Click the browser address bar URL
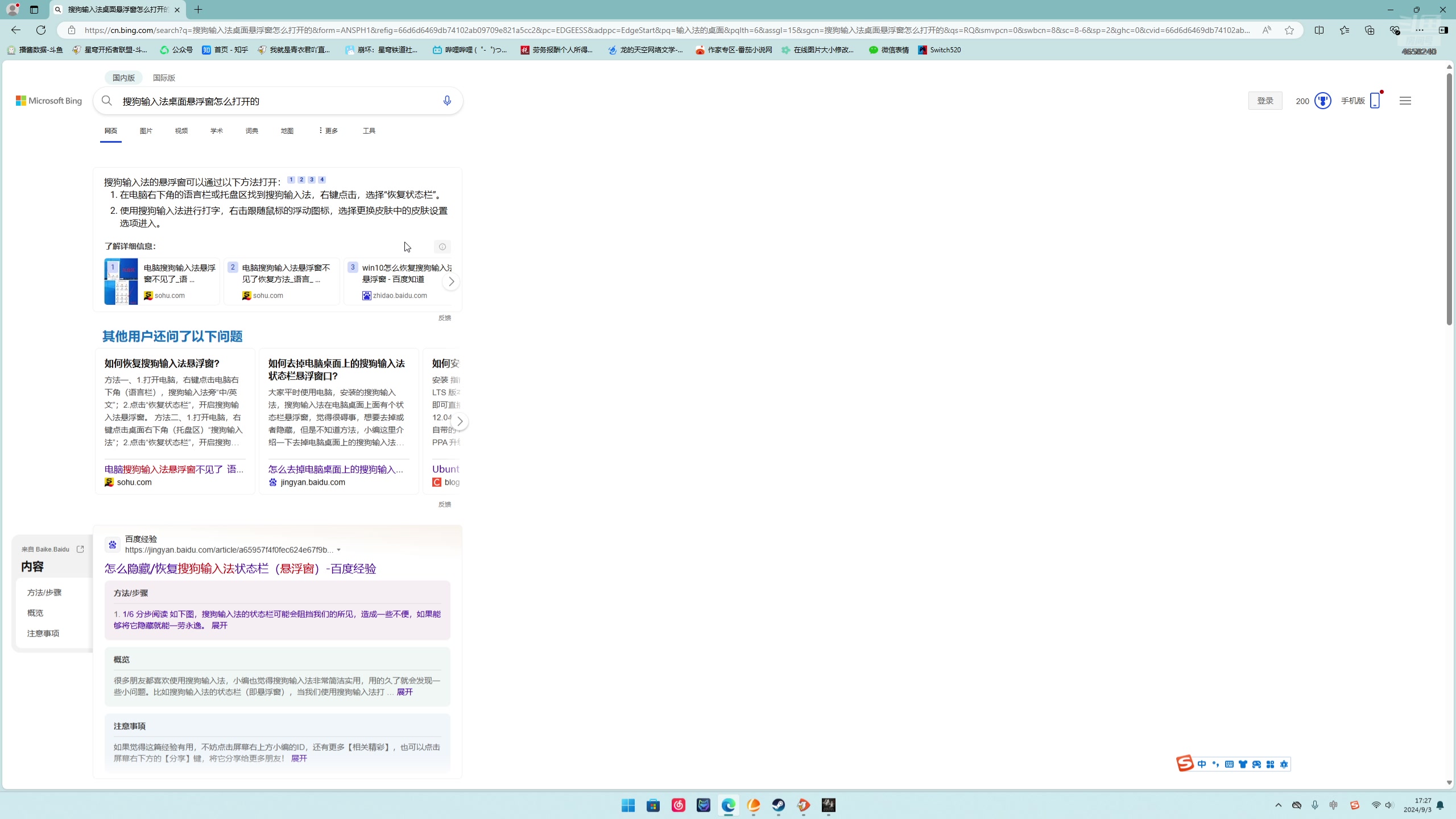This screenshot has height=819, width=1456. pos(667,30)
